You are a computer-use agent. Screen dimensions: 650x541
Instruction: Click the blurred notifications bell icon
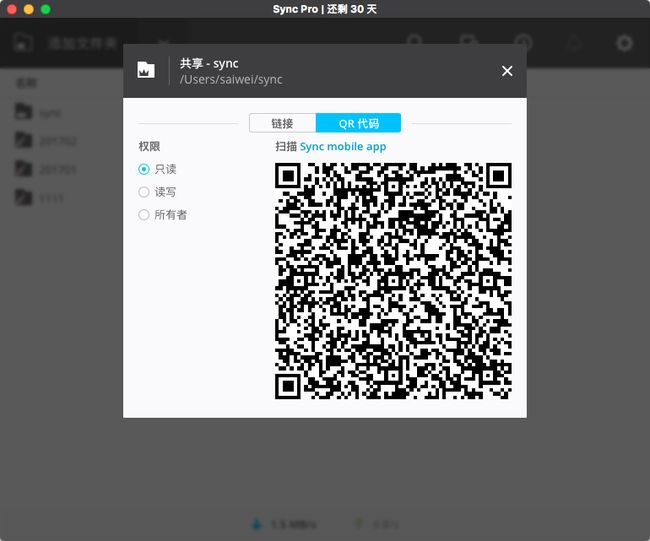(x=574, y=43)
